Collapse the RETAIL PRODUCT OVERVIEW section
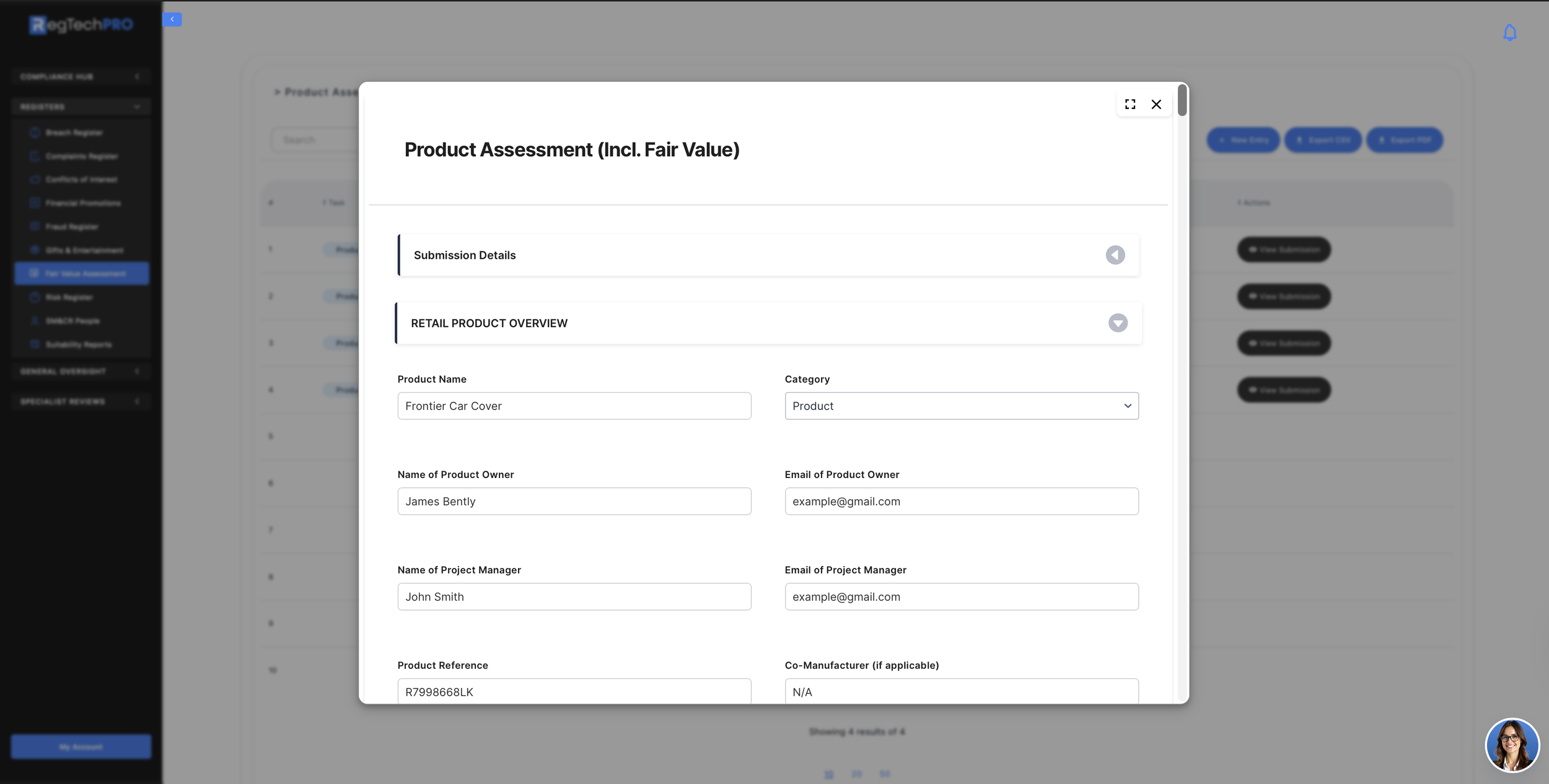The width and height of the screenshot is (1549, 784). [x=1118, y=323]
